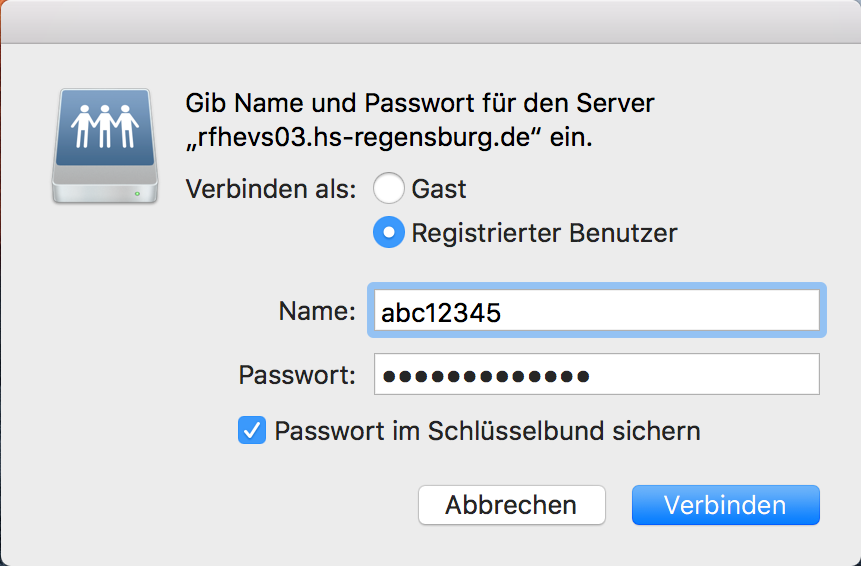Click the rfhevs03.hs-regensburg.de server name text
The image size is (861, 566).
click(366, 137)
